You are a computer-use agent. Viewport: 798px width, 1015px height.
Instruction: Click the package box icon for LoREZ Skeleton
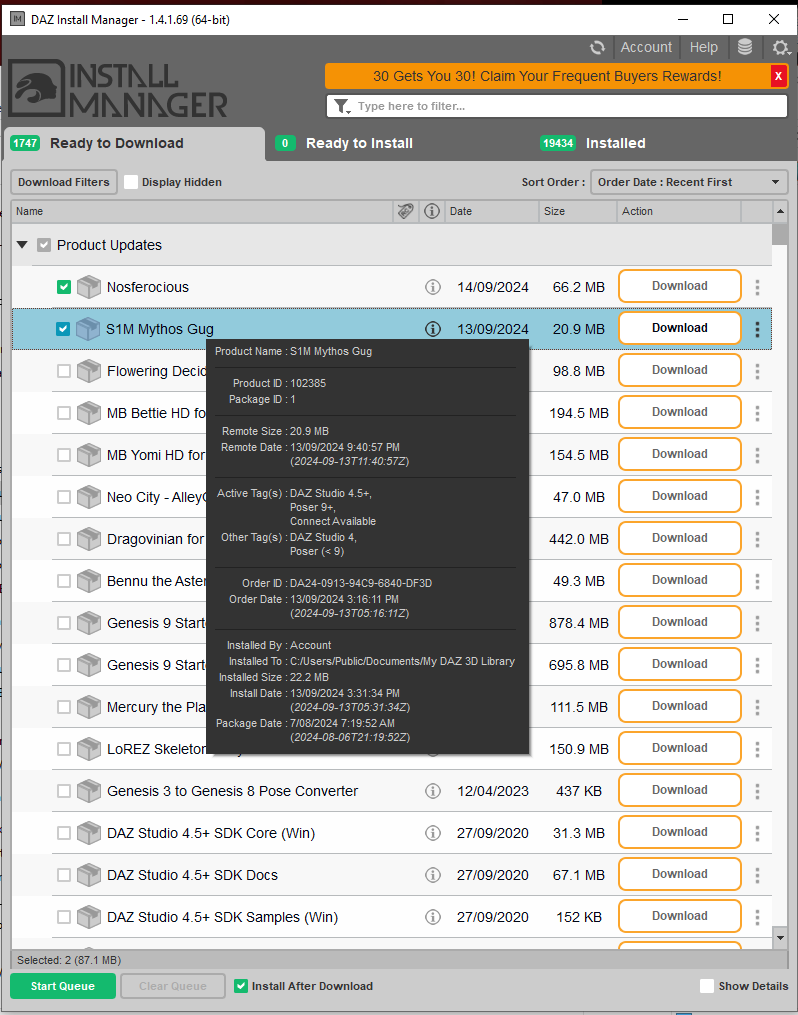pyautogui.click(x=89, y=749)
